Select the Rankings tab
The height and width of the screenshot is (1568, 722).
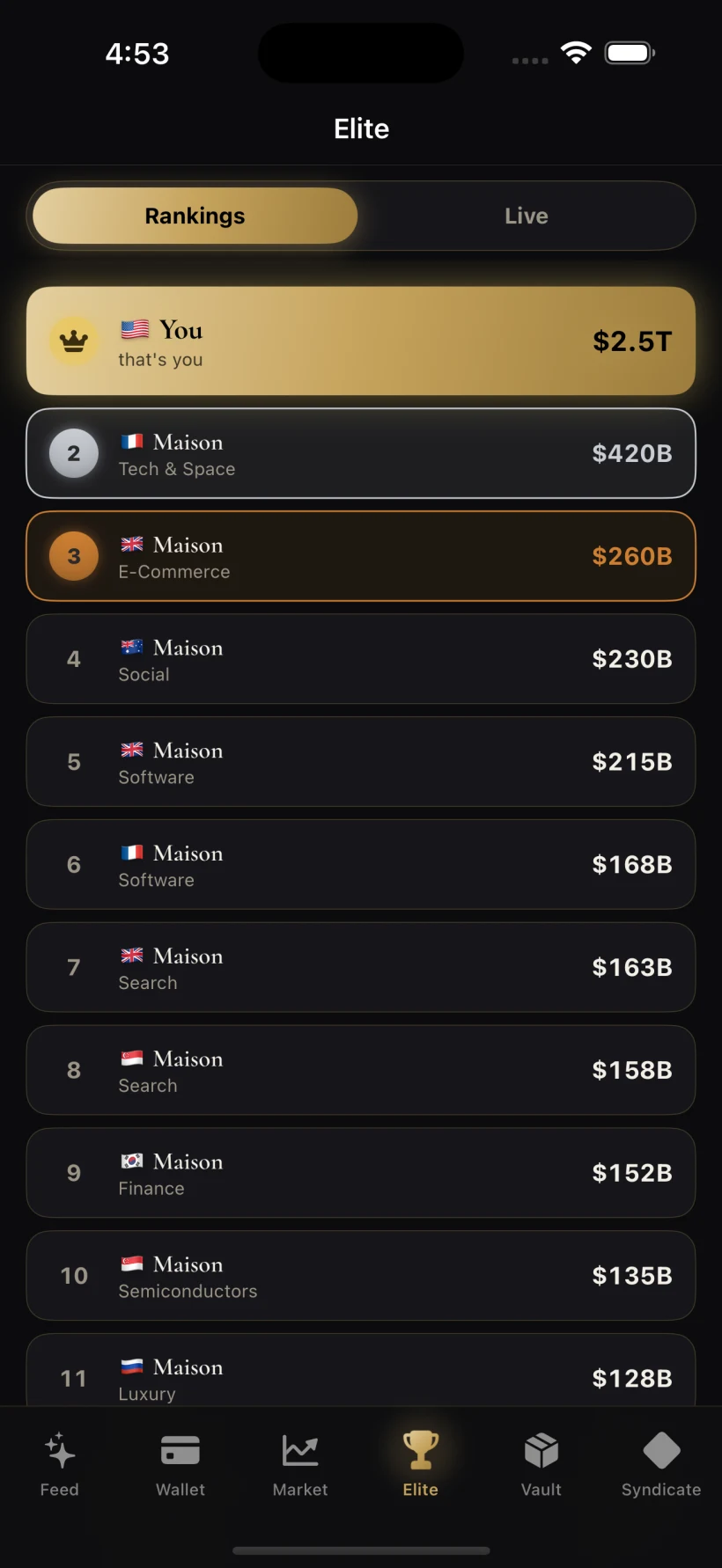pyautogui.click(x=195, y=216)
